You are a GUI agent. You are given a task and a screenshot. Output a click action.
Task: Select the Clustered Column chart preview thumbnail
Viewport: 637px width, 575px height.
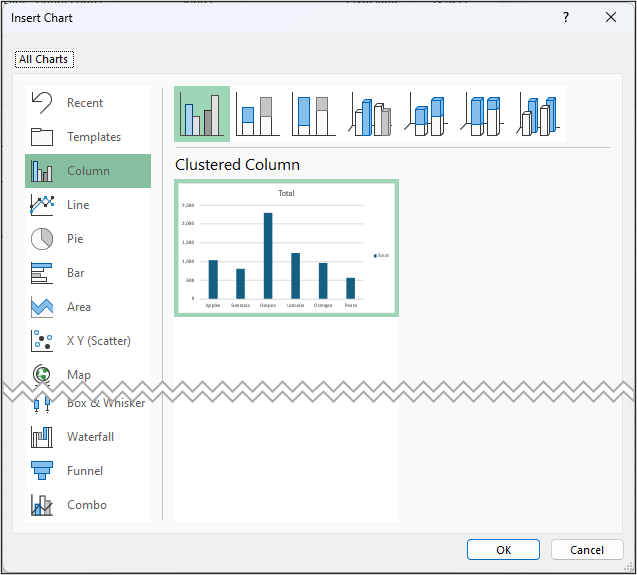(x=286, y=248)
